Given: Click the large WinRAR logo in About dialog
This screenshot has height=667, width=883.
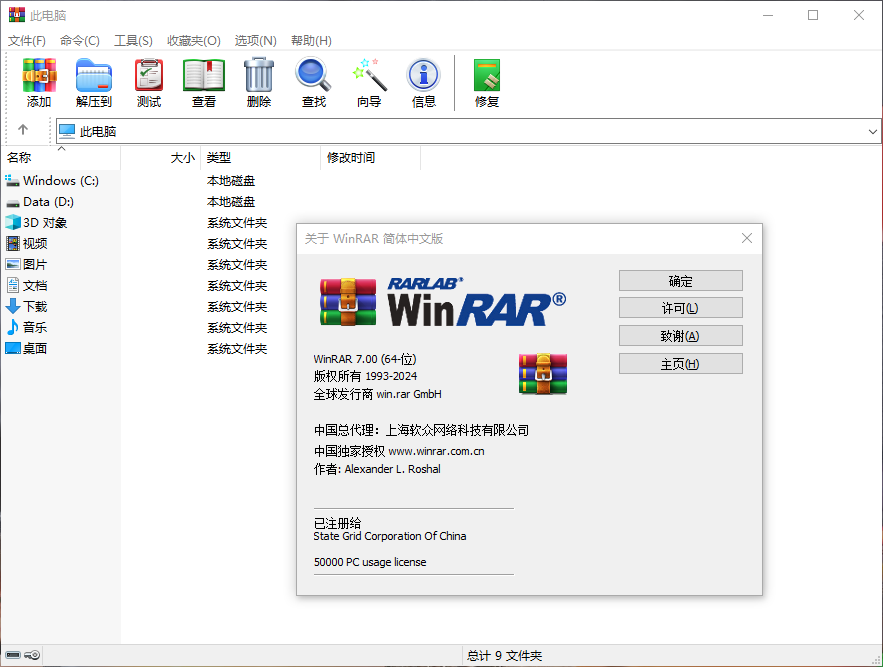Looking at the screenshot, I should tap(443, 301).
